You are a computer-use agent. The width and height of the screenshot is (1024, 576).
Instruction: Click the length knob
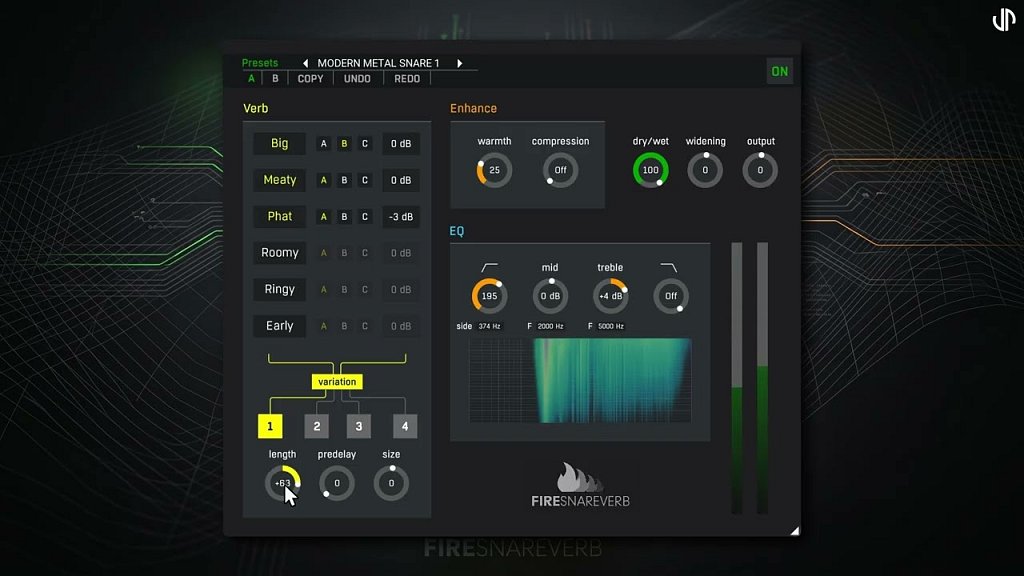(x=283, y=483)
